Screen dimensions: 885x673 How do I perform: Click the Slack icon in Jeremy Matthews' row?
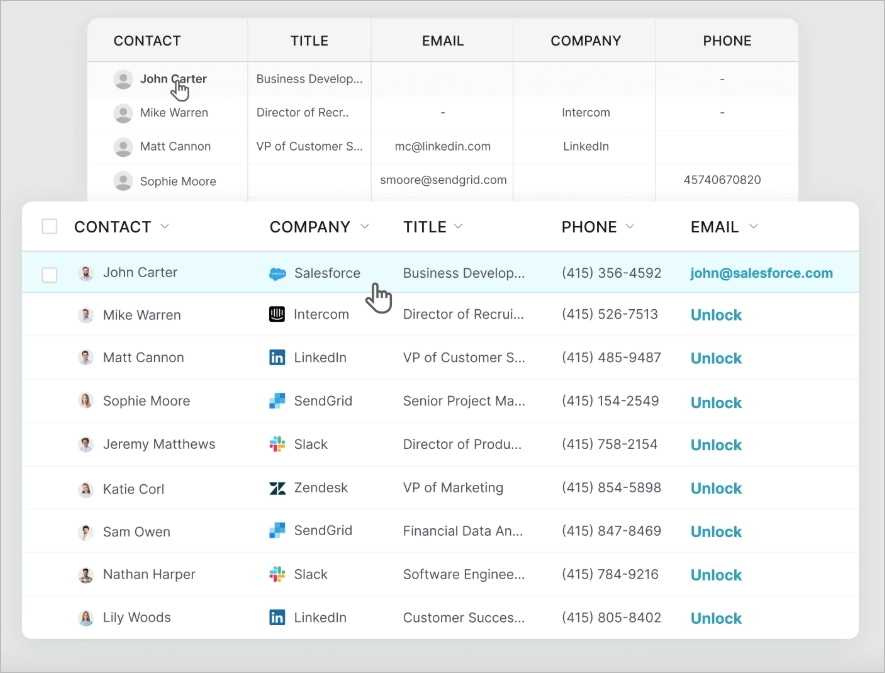tap(276, 444)
